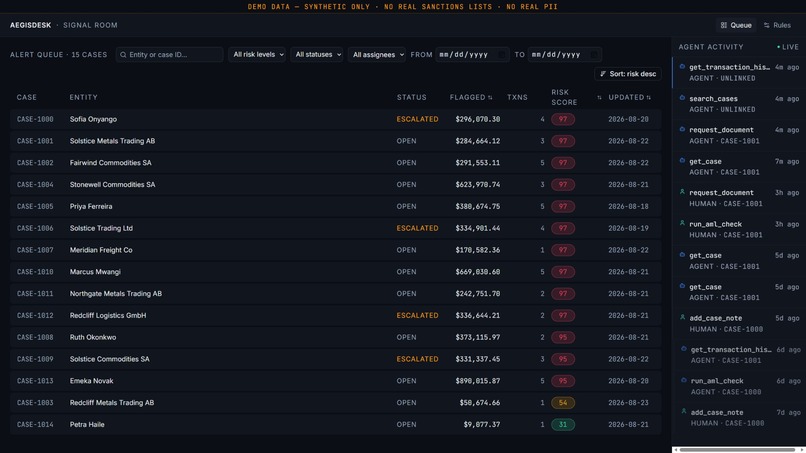Switch to the Rules tab

[x=777, y=25]
